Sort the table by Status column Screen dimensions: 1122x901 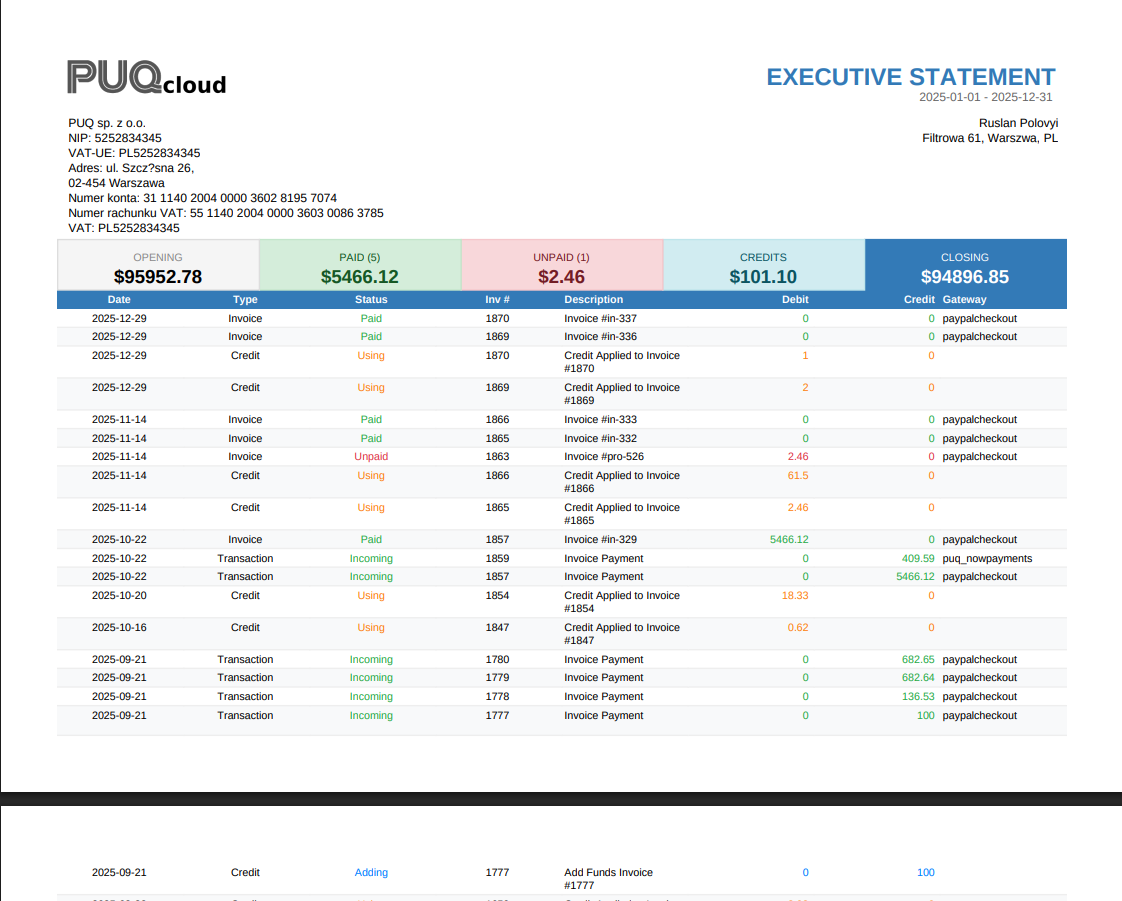[x=371, y=299]
